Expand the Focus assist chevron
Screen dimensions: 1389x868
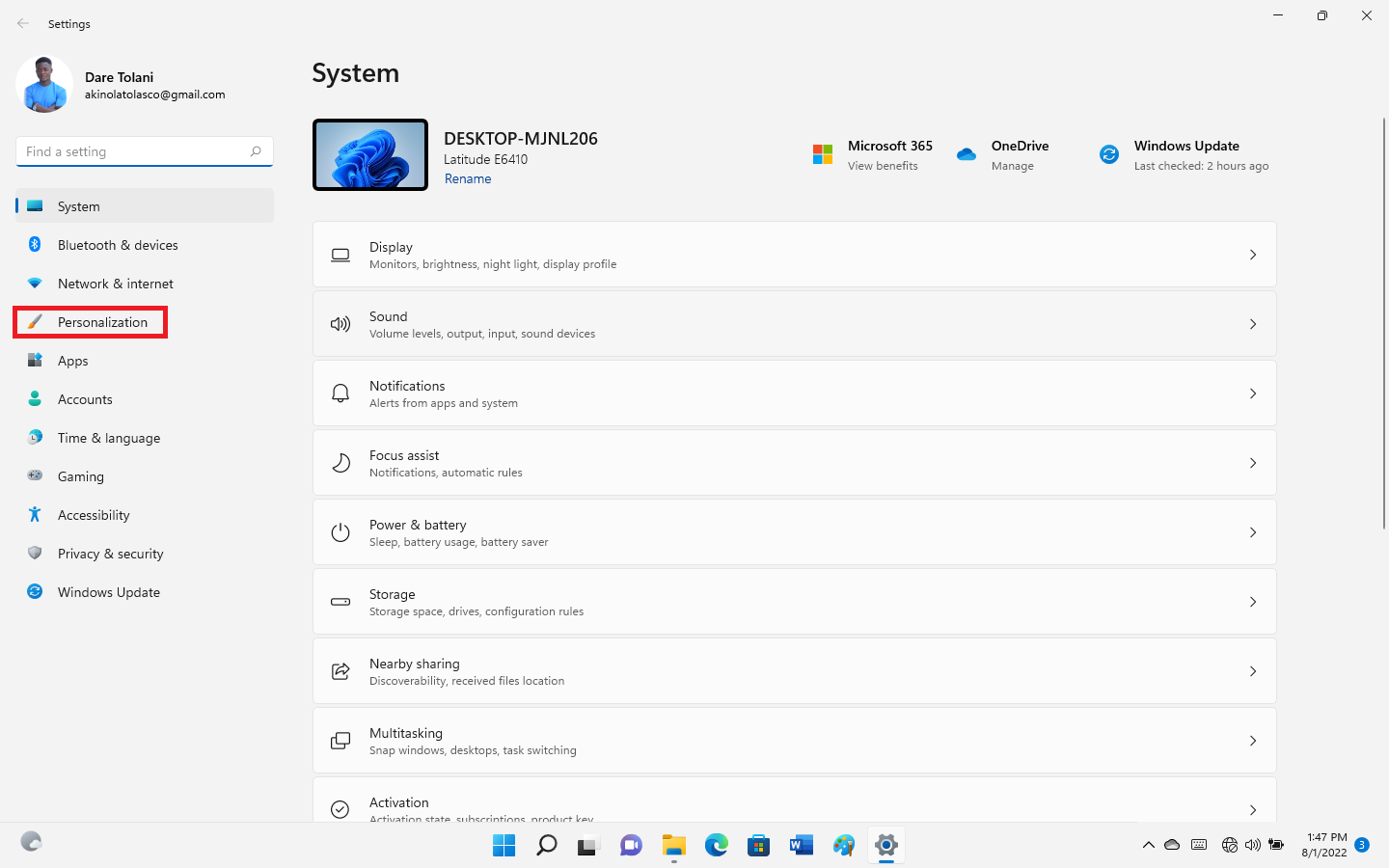1253,463
